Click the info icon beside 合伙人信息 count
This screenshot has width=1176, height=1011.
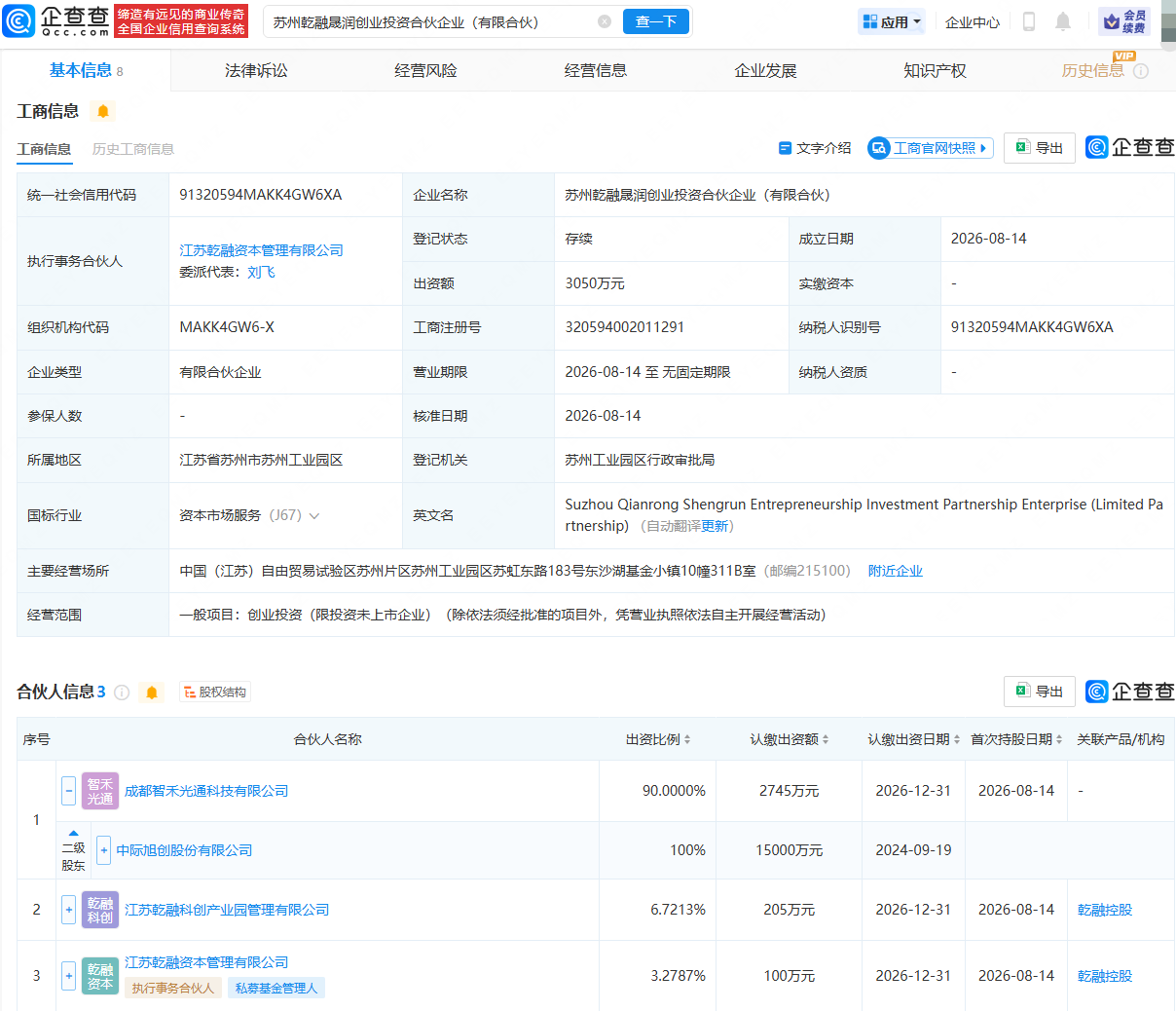(122, 693)
